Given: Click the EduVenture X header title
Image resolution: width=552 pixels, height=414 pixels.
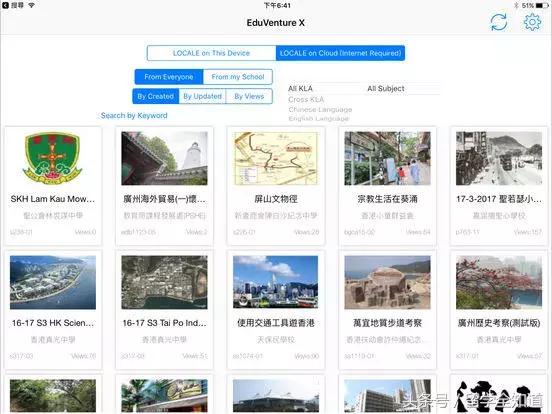Looking at the screenshot, I should pyautogui.click(x=276, y=23).
